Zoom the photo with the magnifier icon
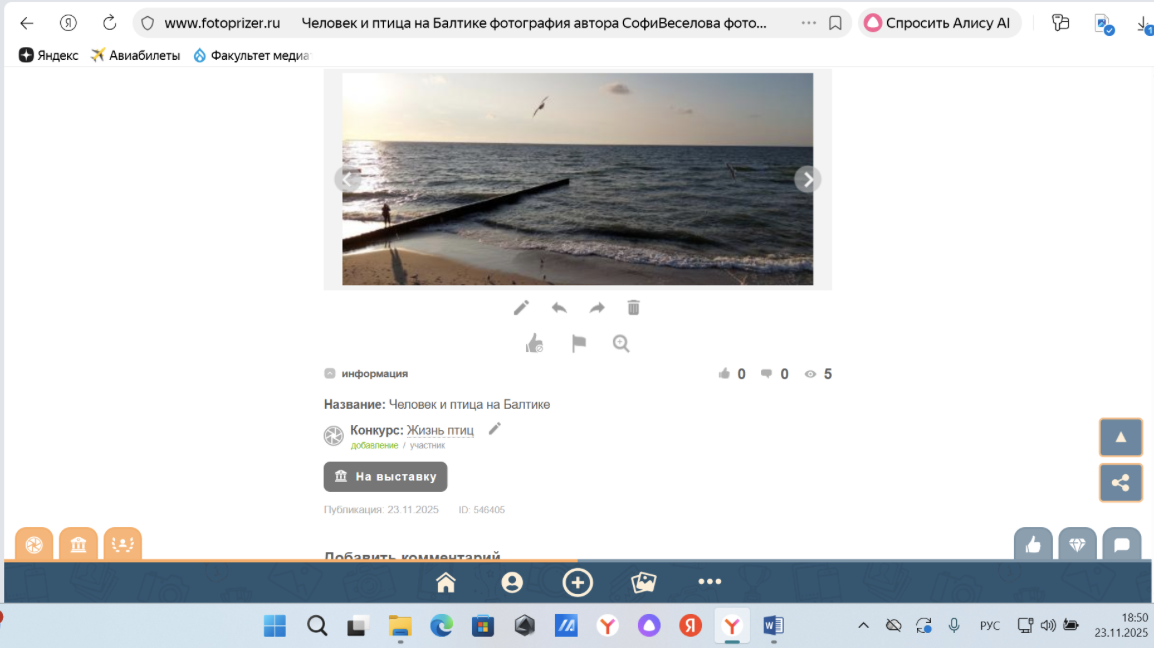Image resolution: width=1154 pixels, height=648 pixels. click(x=621, y=344)
